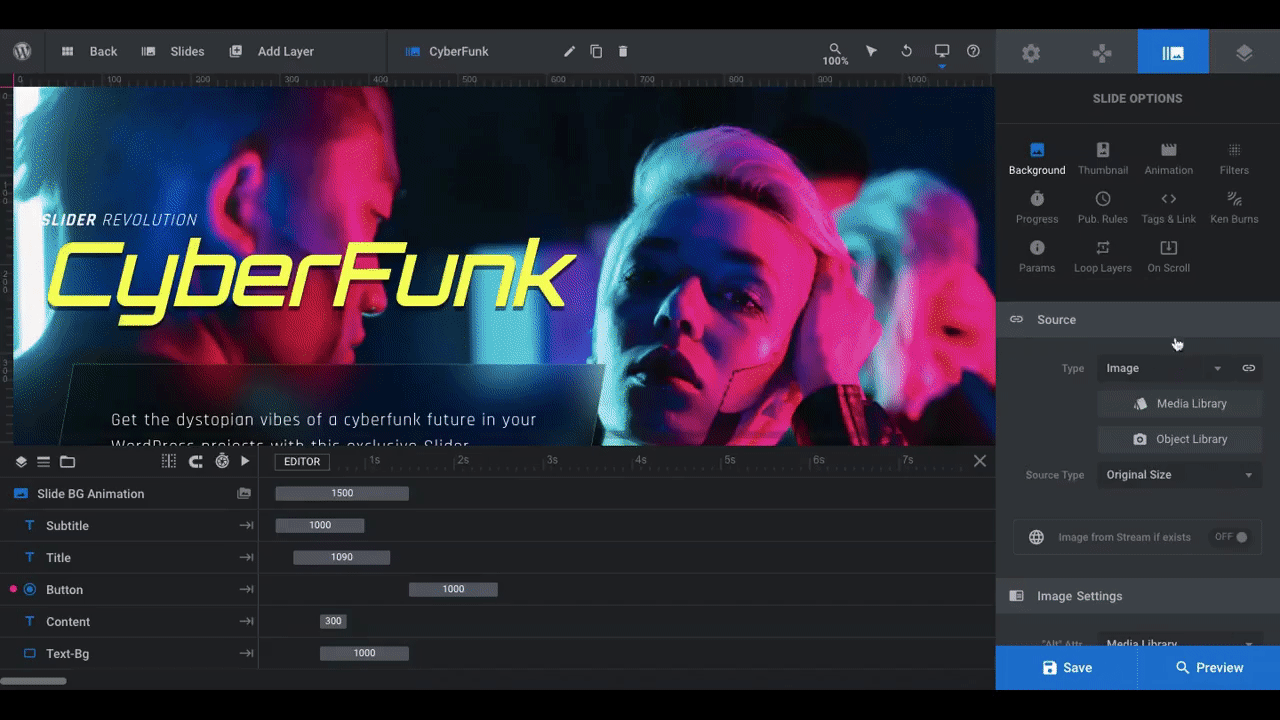Click the timeline horizontal scrollbar

[33, 681]
